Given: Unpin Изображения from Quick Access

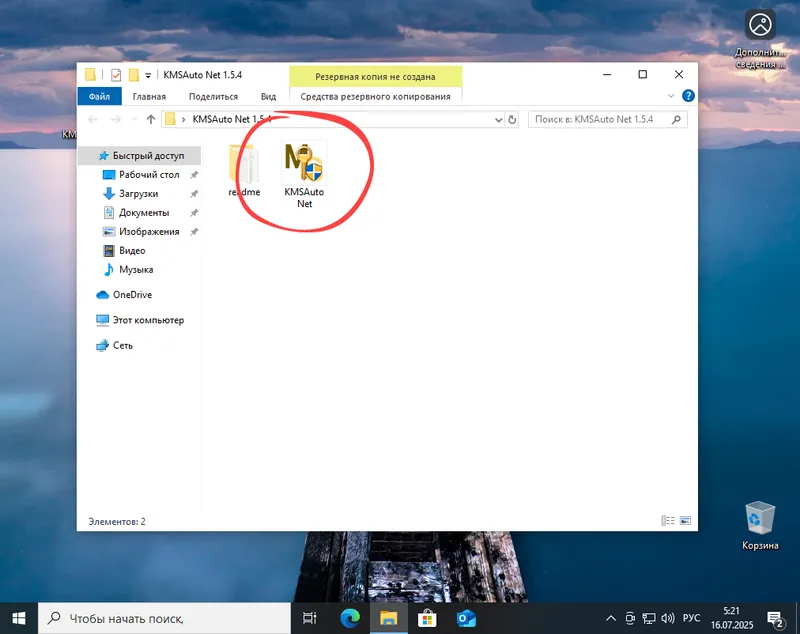Looking at the screenshot, I should tap(196, 231).
